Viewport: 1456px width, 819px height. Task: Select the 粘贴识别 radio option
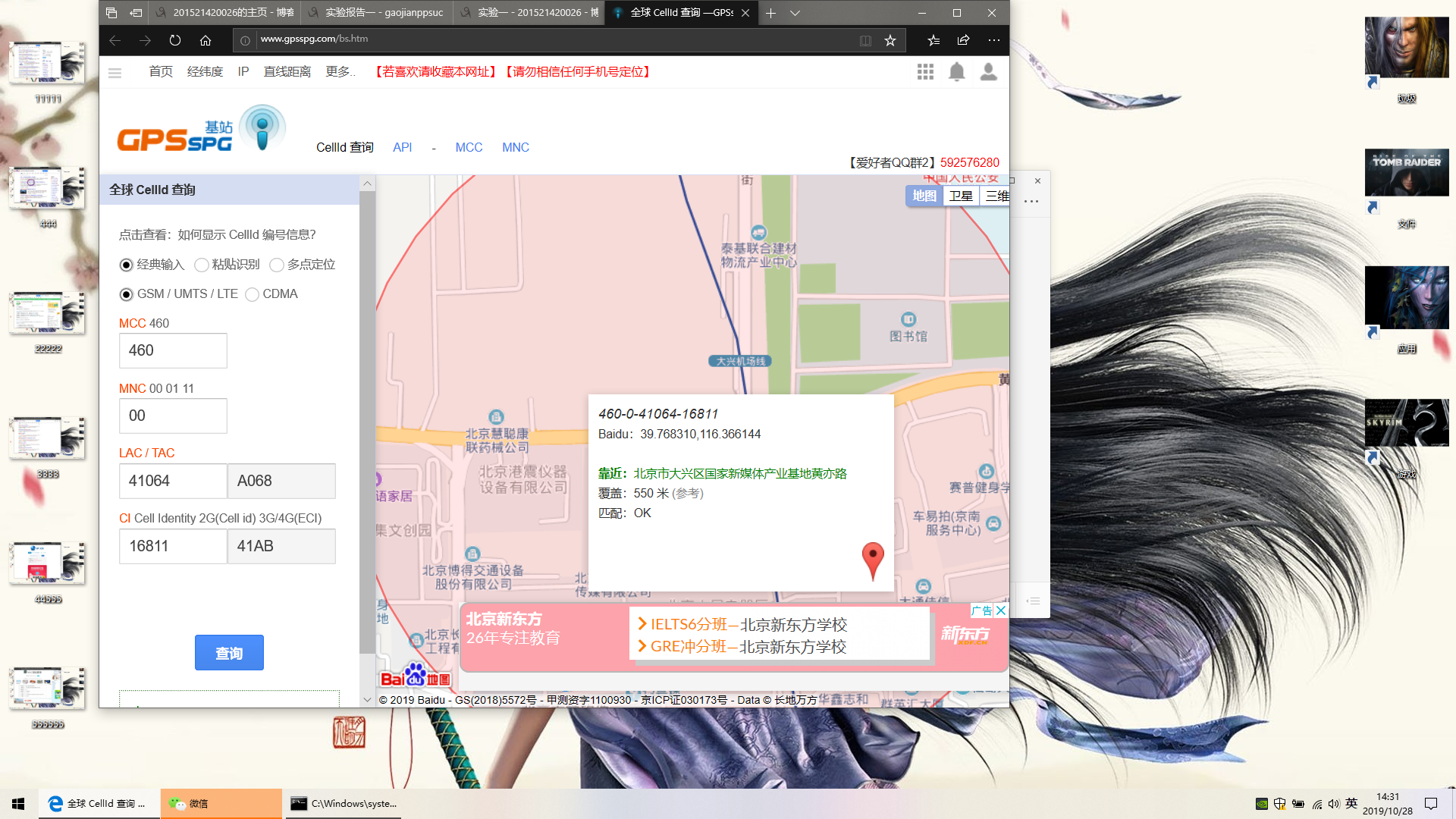pos(202,265)
